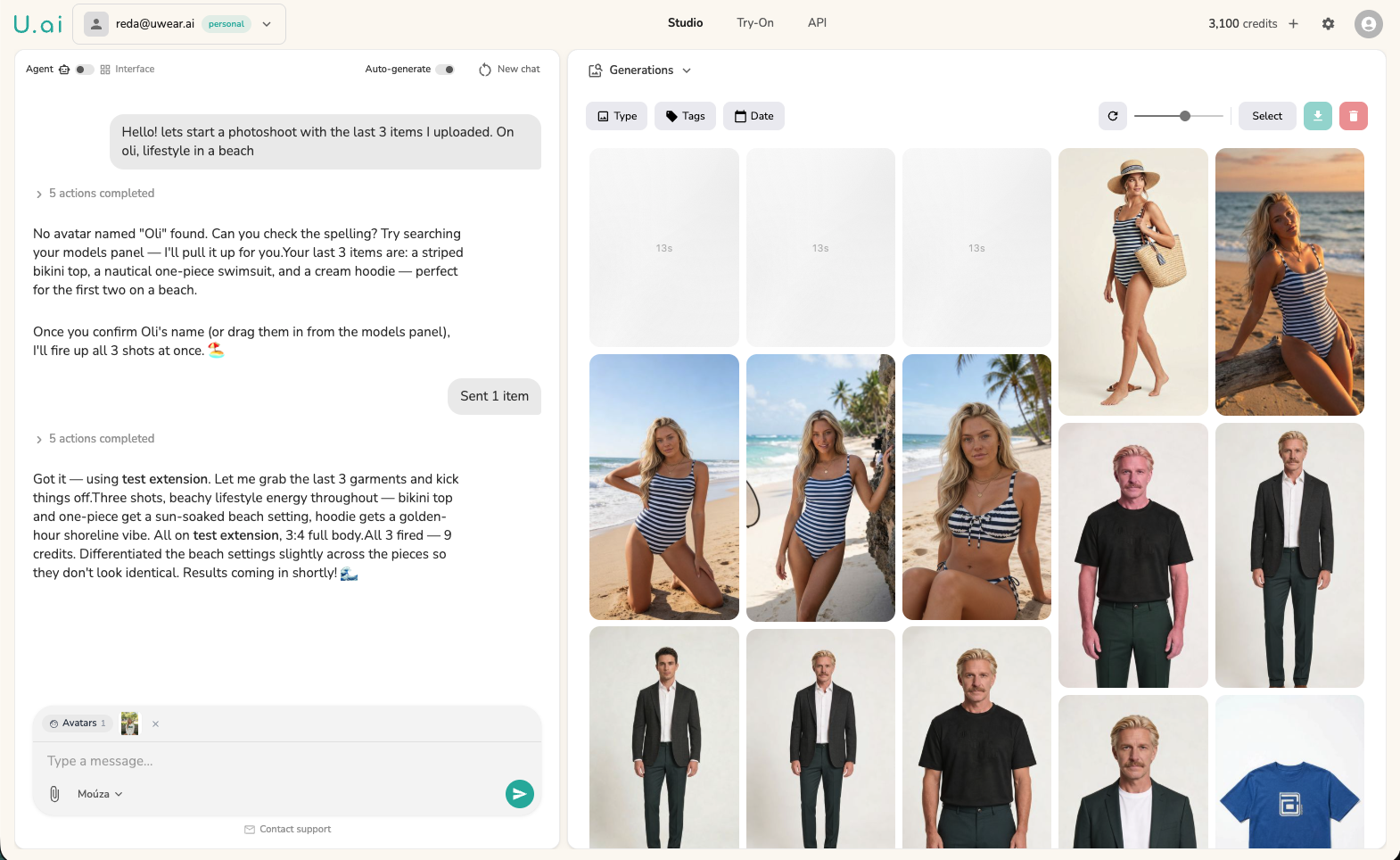Click the Select button
This screenshot has height=860, width=1400.
pyautogui.click(x=1267, y=116)
